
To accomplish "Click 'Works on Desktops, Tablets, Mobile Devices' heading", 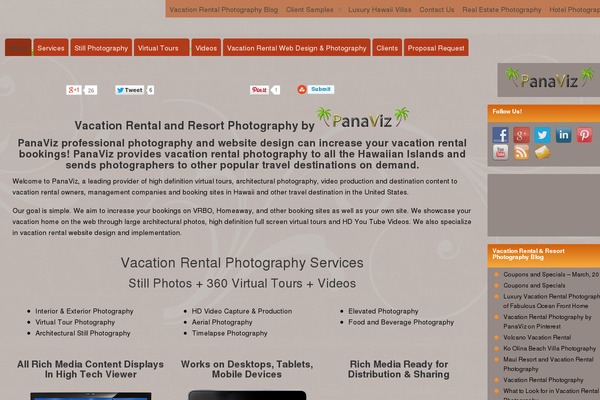I will (247, 369).
